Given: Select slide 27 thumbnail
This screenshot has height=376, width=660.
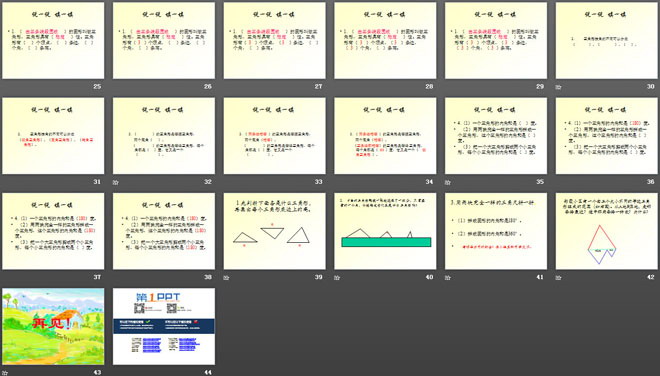Looking at the screenshot, I should click(x=274, y=40).
